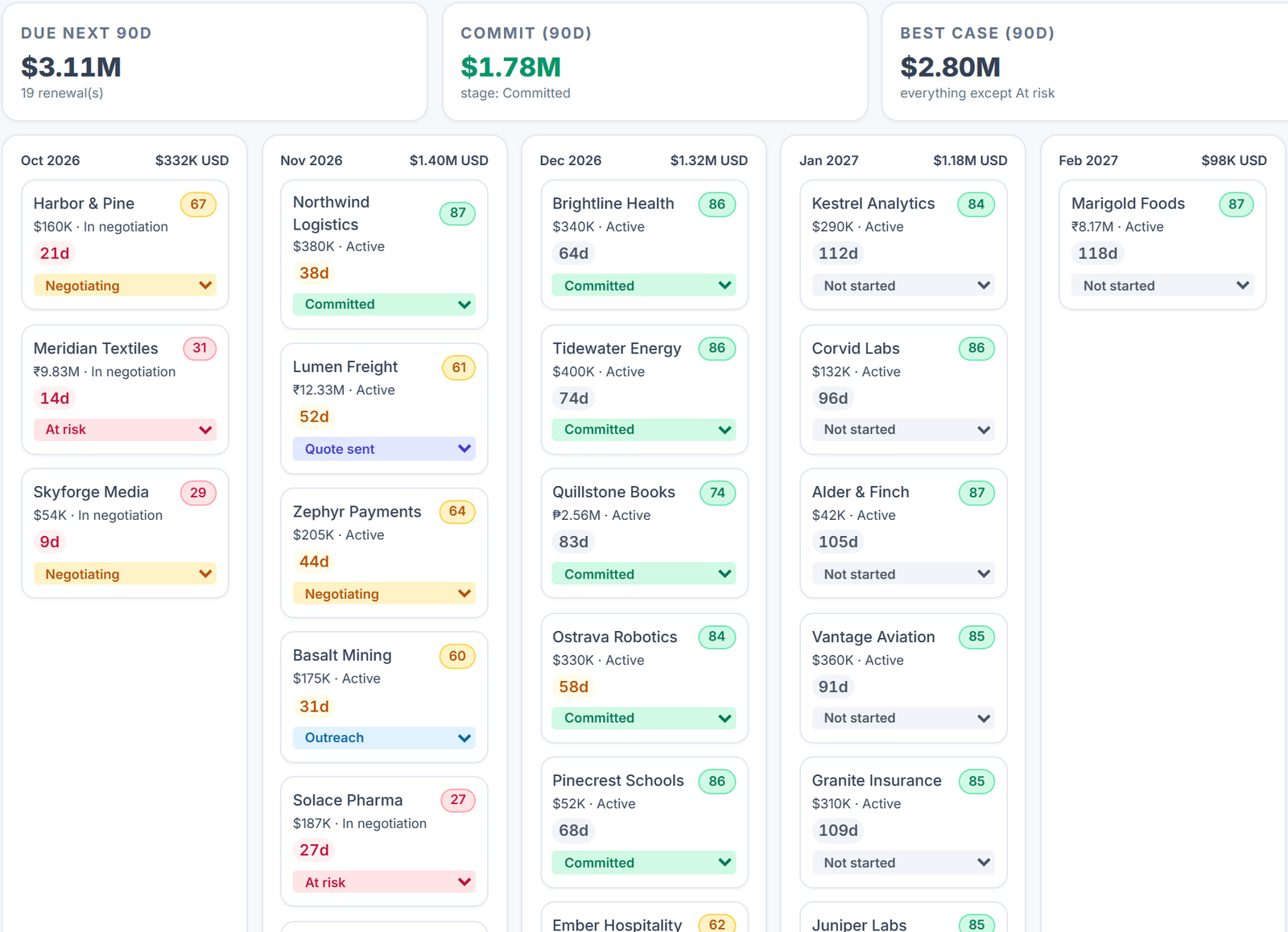This screenshot has height=932, width=1288.
Task: Click Solace Pharma health score 27
Action: [458, 800]
